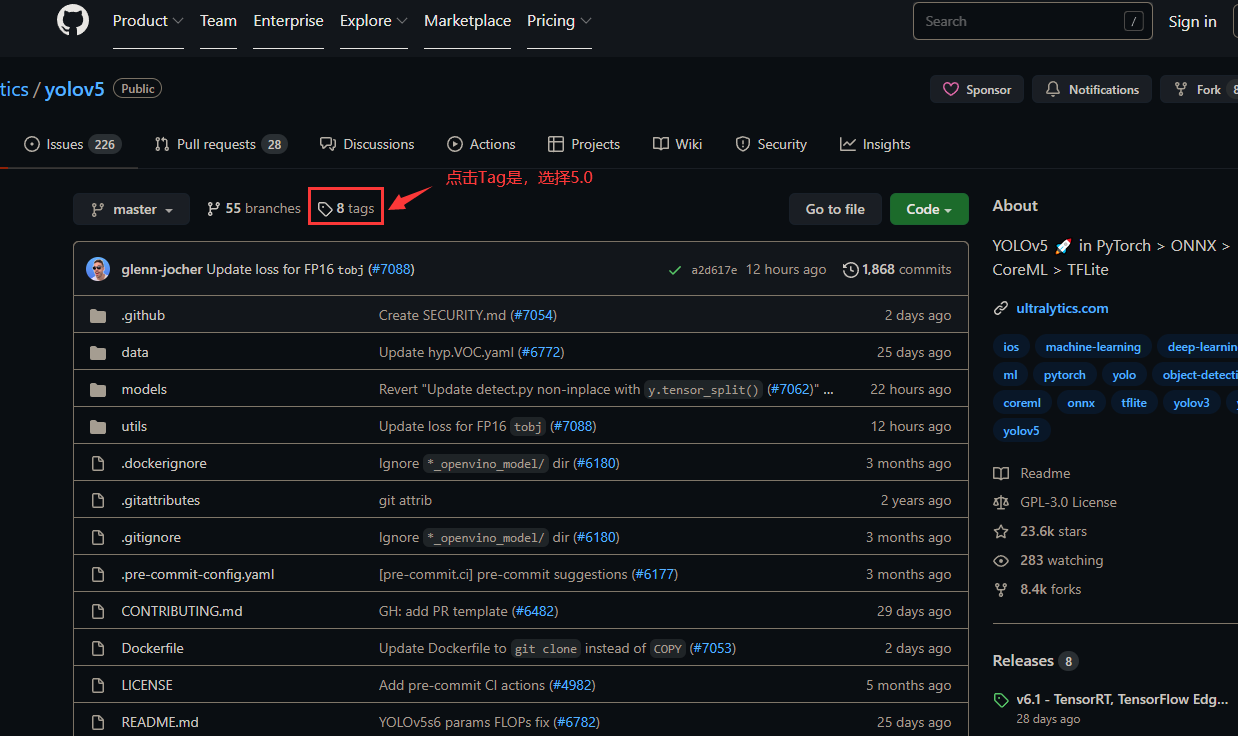This screenshot has width=1238, height=736.
Task: Click glenn-jocher's avatar thumbnail
Action: coord(98,269)
